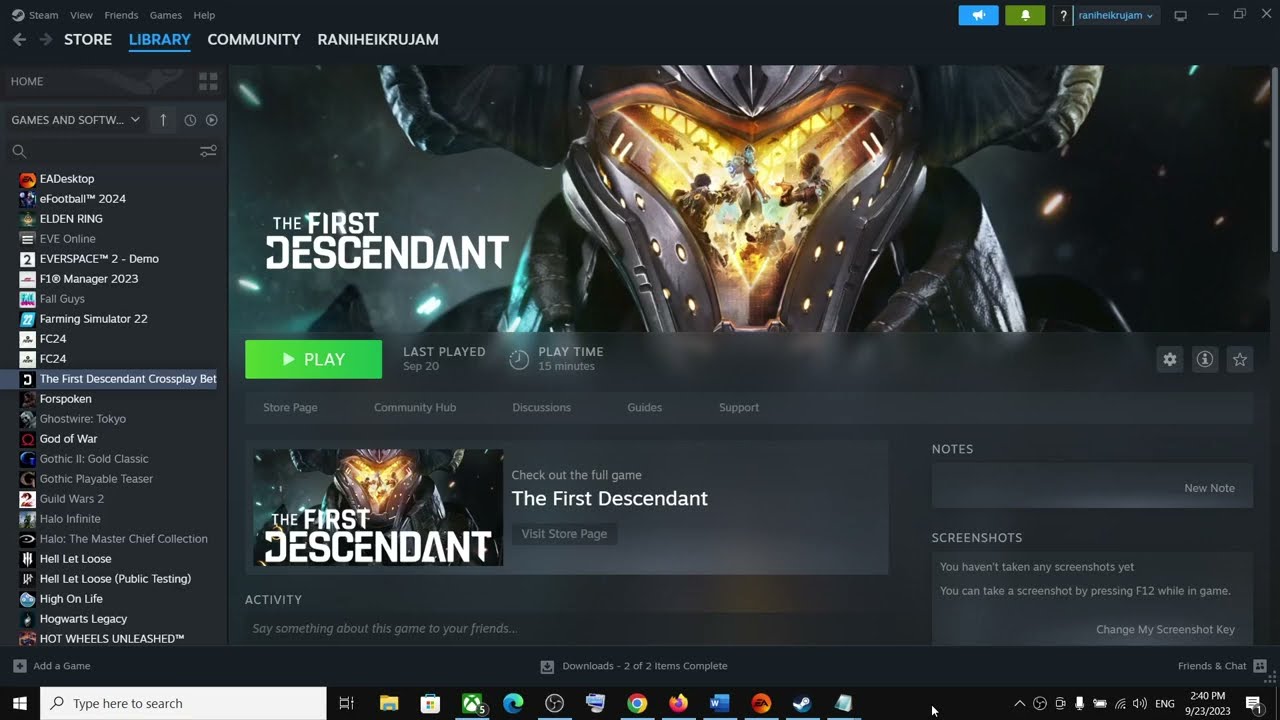This screenshot has height=720, width=1280.
Task: Click New Note in Notes panel
Action: 1209,488
